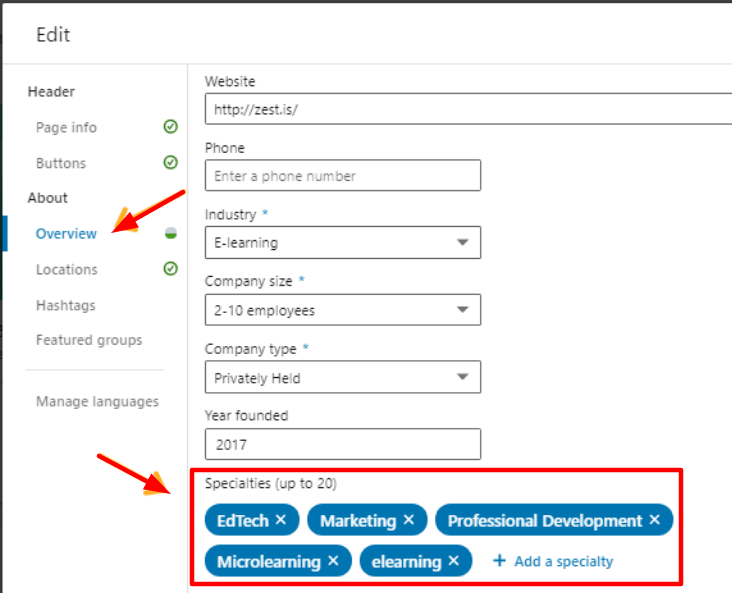Image resolution: width=732 pixels, height=593 pixels.
Task: Remove the elearning specialty tag
Action: [453, 560]
